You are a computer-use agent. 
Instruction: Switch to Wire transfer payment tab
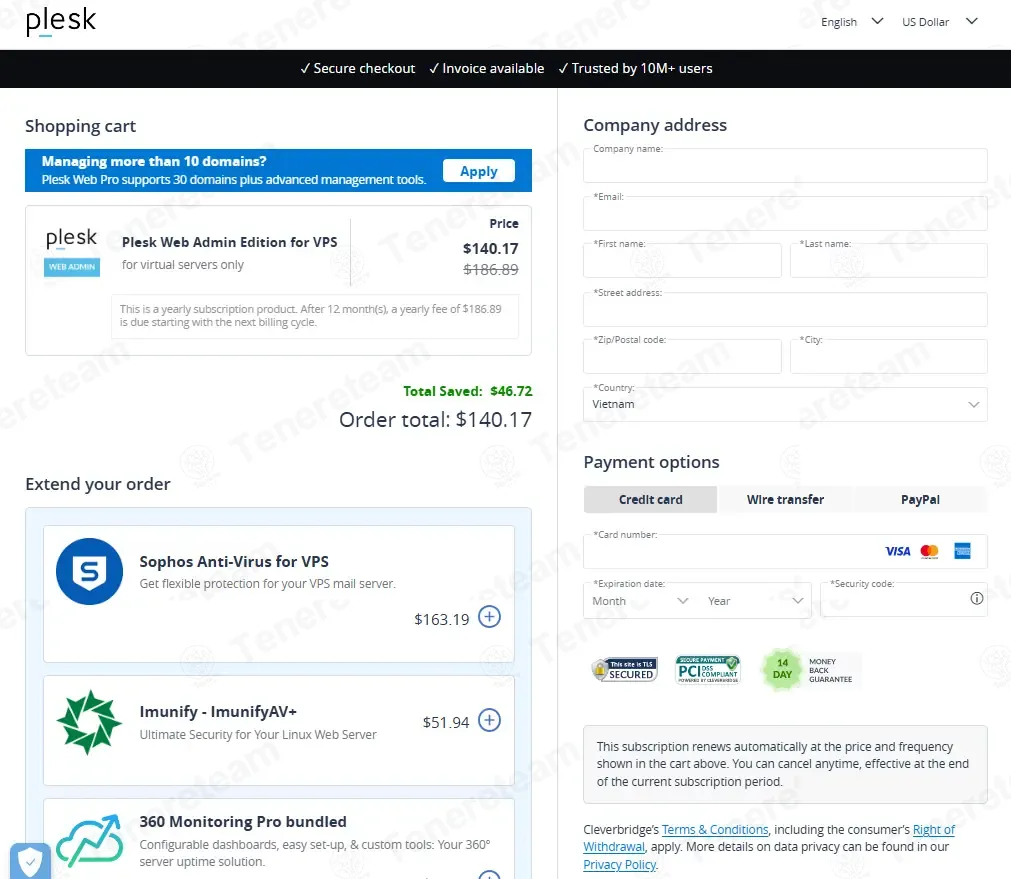click(785, 500)
